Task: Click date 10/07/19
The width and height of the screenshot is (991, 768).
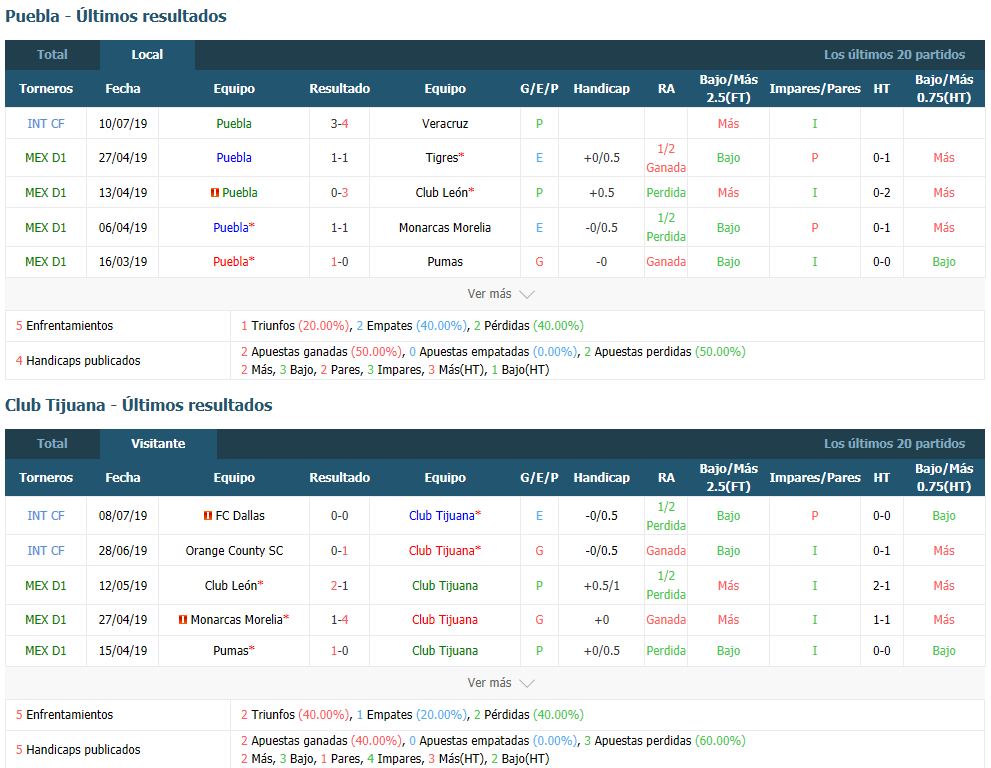Action: click(x=123, y=124)
